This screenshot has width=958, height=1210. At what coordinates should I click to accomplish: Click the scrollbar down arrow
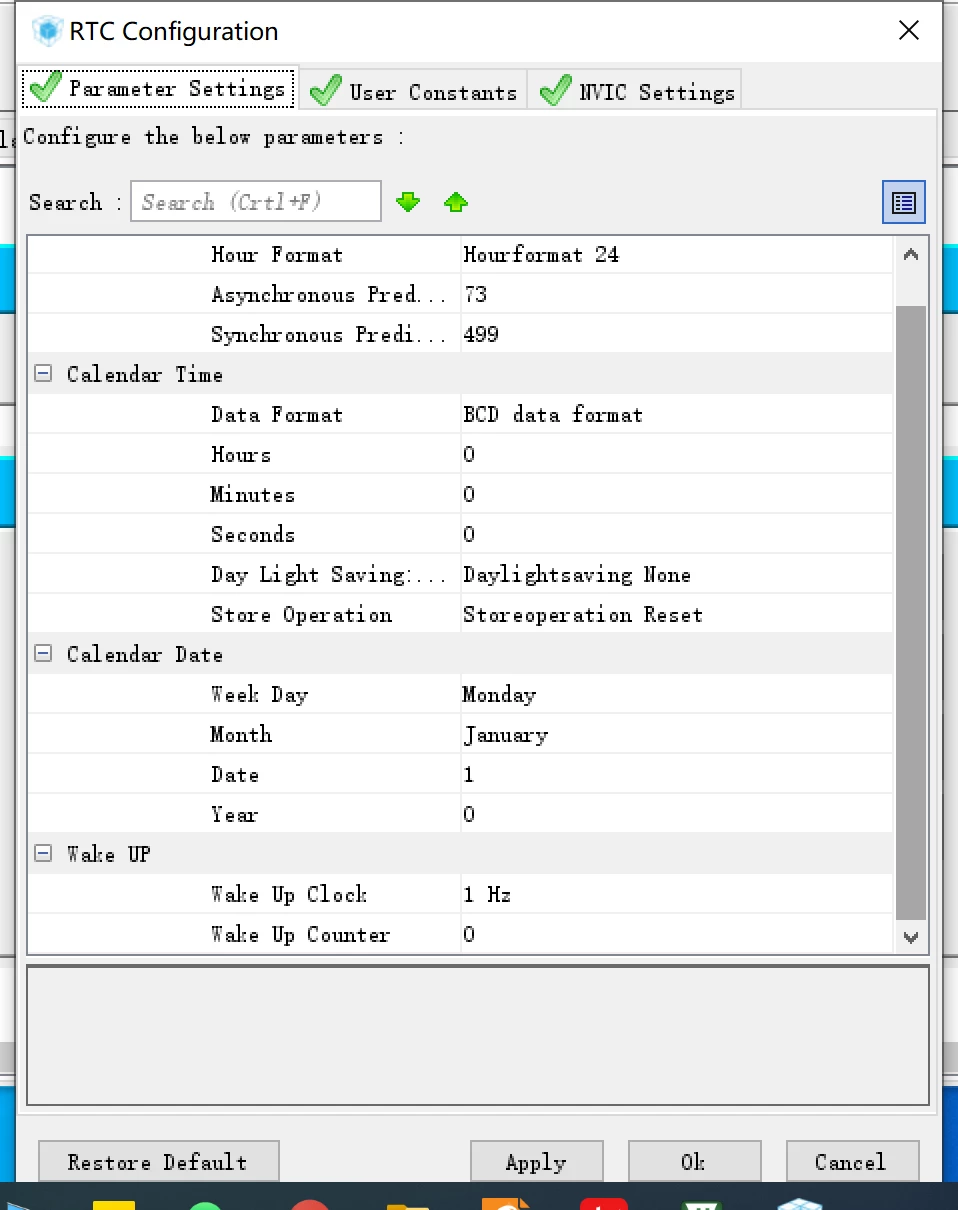tap(910, 937)
